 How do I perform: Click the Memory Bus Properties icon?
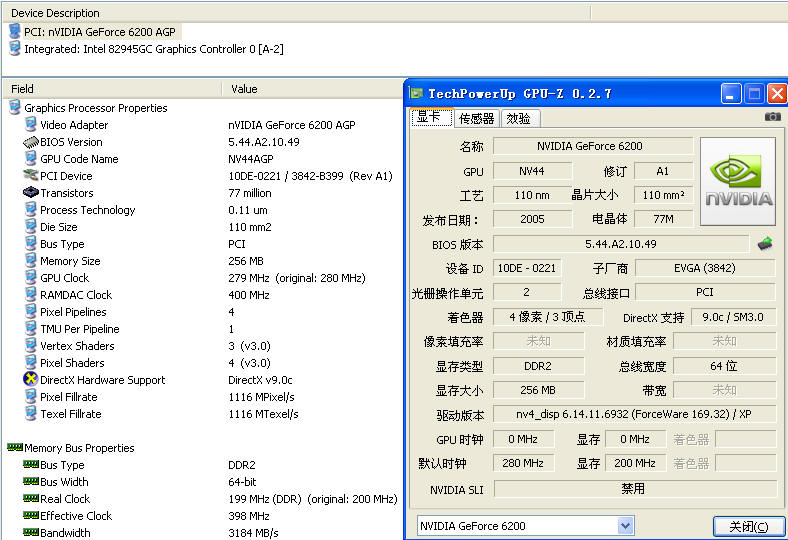tap(15, 447)
